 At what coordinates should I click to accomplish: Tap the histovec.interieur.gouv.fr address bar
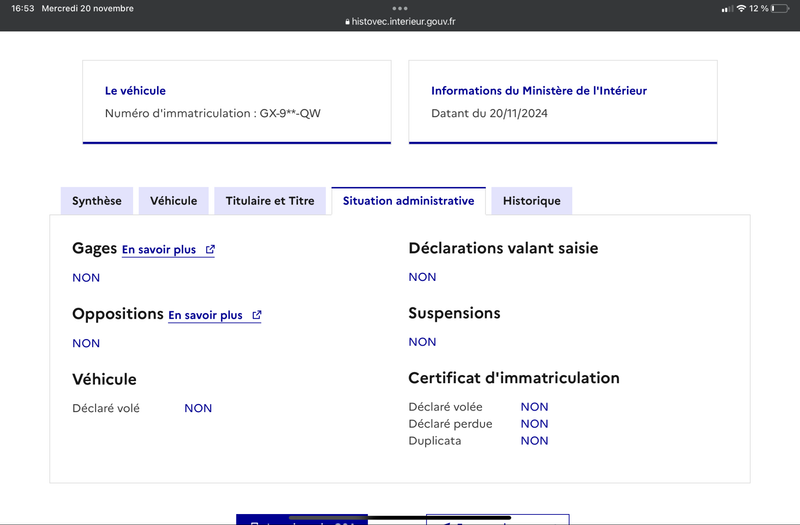(x=400, y=21)
